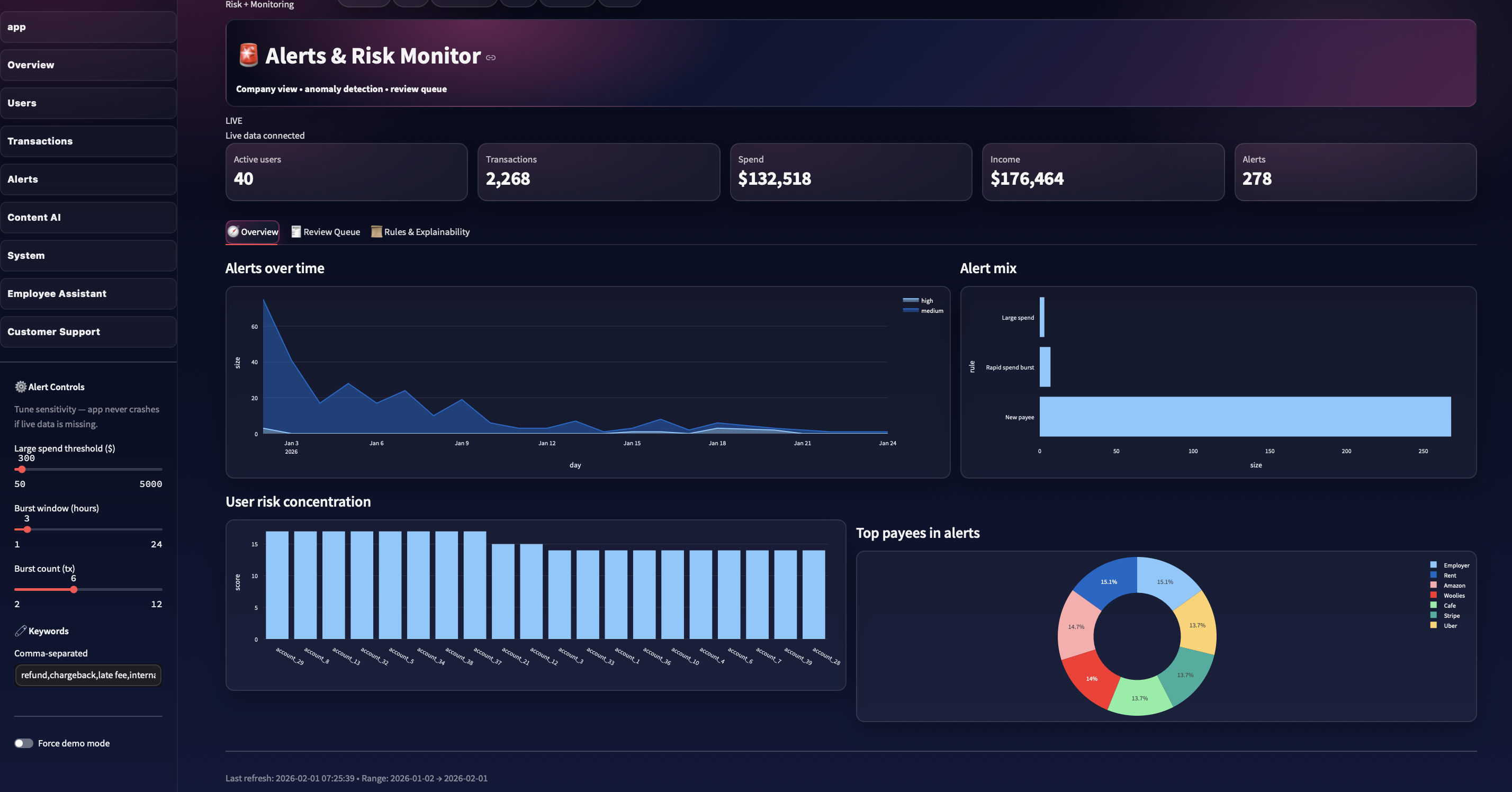
Task: Go to Employee Assistant page
Action: 88,293
